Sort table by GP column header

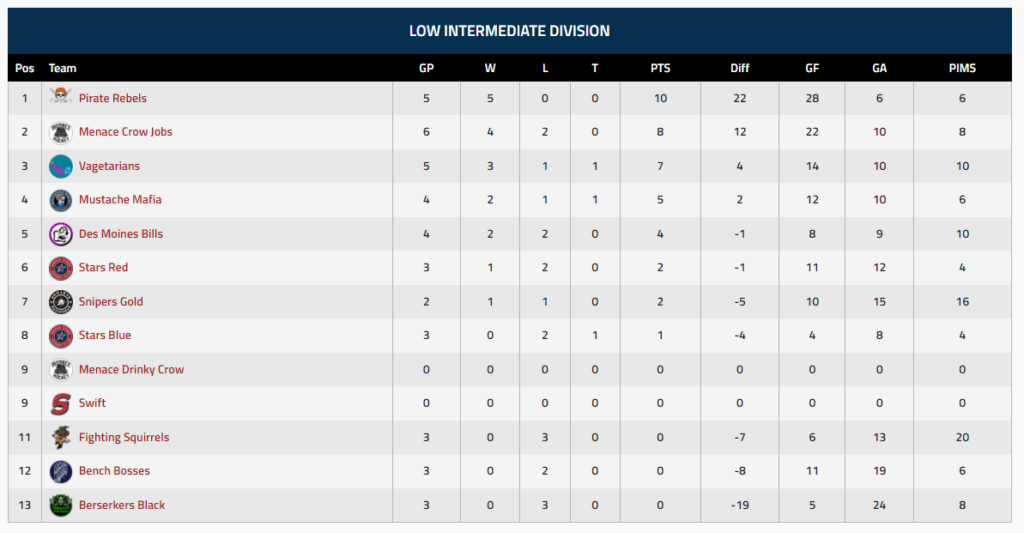coord(426,69)
